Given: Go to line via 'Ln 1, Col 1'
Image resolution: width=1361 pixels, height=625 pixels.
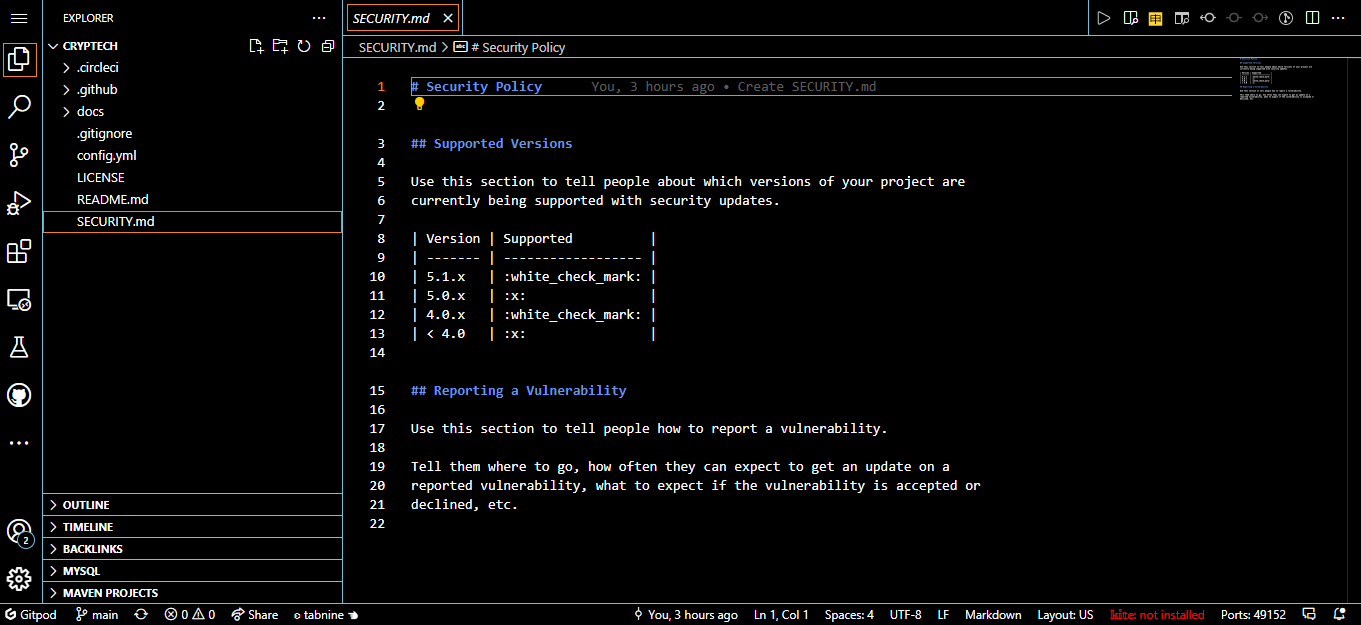Looking at the screenshot, I should (781, 615).
